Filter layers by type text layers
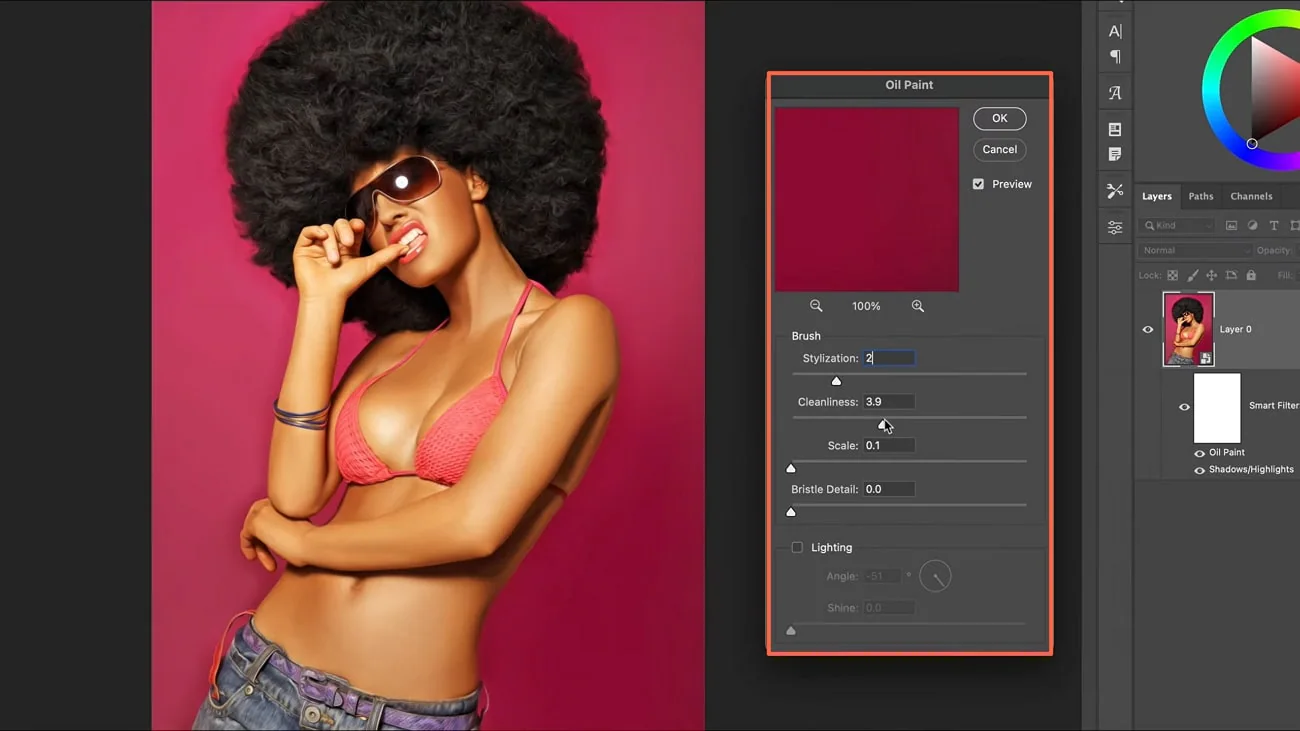Viewport: 1300px width, 731px height. (x=1273, y=226)
